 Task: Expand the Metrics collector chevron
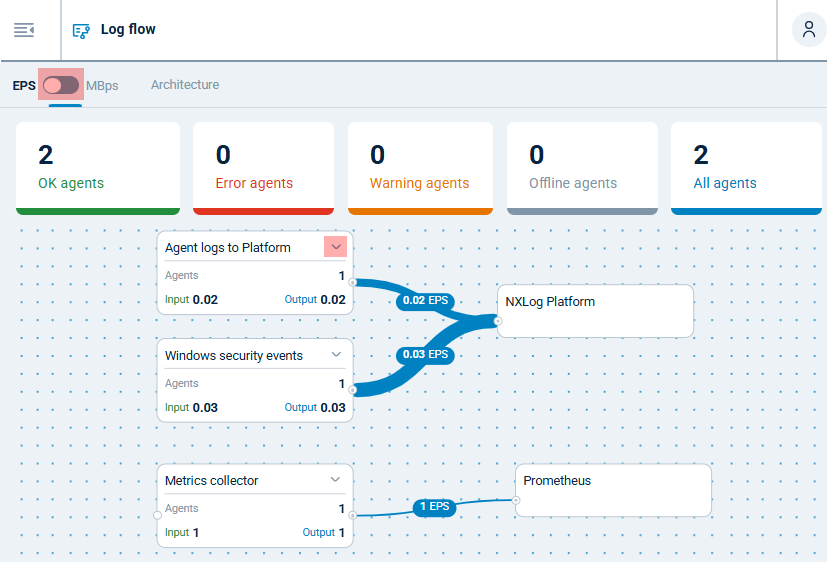tap(336, 480)
